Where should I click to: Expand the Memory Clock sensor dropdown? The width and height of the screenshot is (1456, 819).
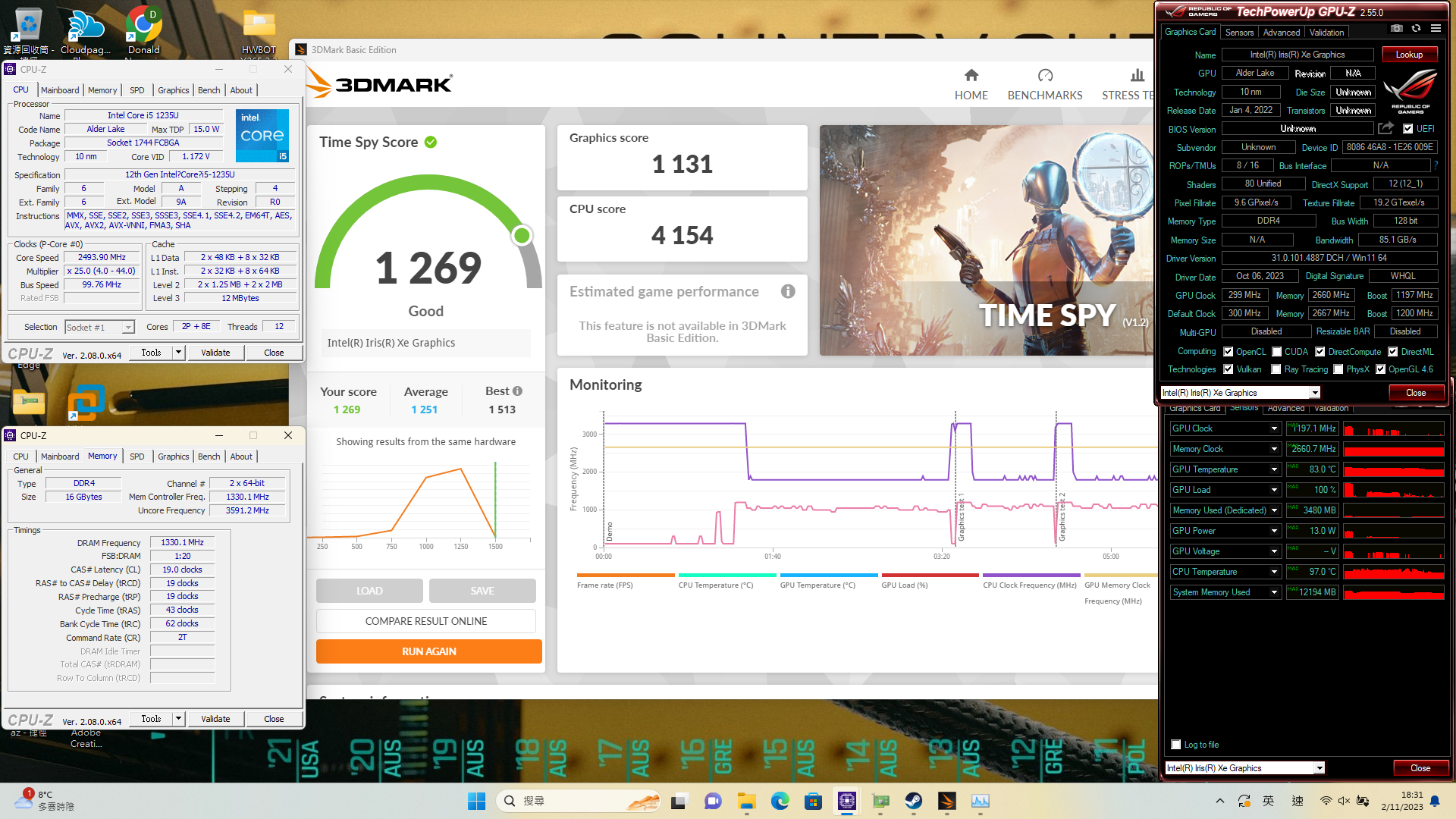click(x=1274, y=449)
